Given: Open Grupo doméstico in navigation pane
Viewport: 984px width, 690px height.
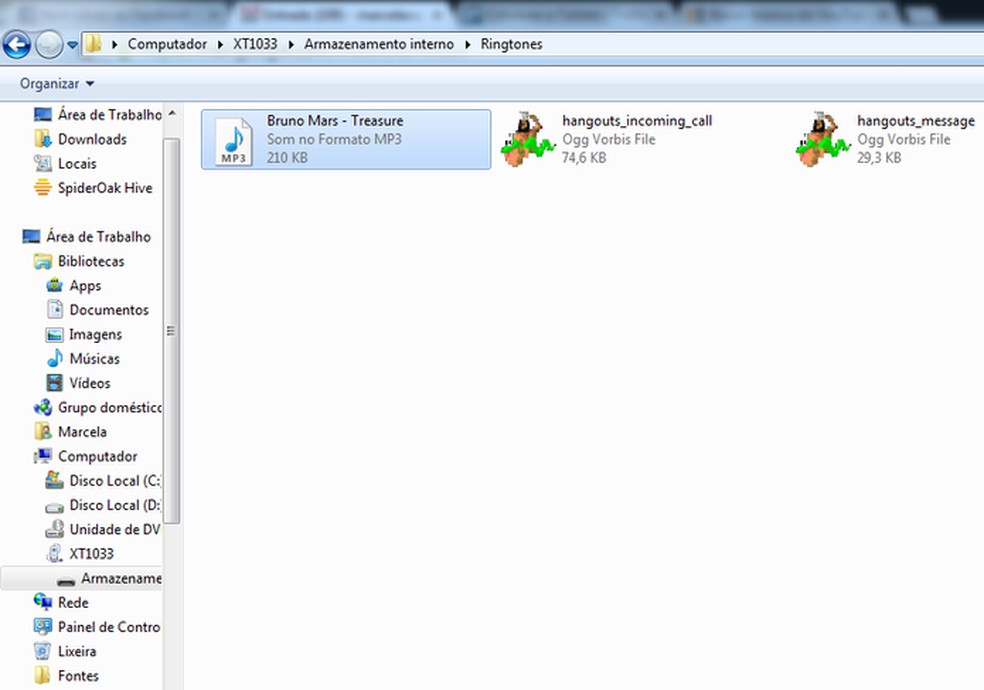Looking at the screenshot, I should point(109,408).
